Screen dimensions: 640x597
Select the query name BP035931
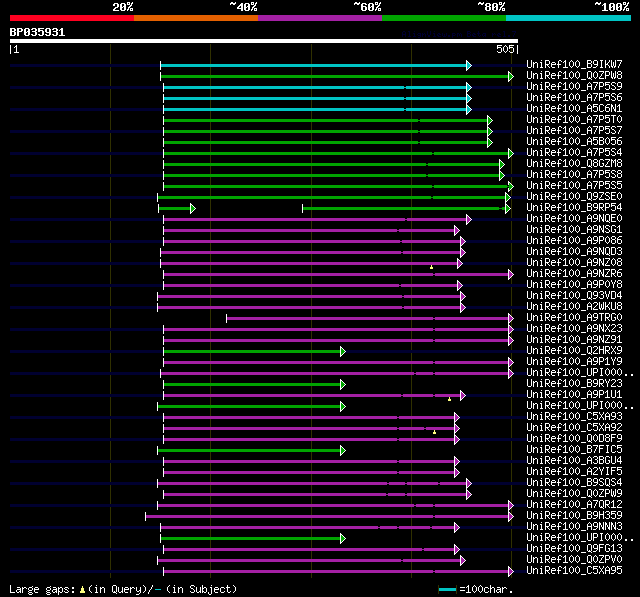(x=38, y=32)
